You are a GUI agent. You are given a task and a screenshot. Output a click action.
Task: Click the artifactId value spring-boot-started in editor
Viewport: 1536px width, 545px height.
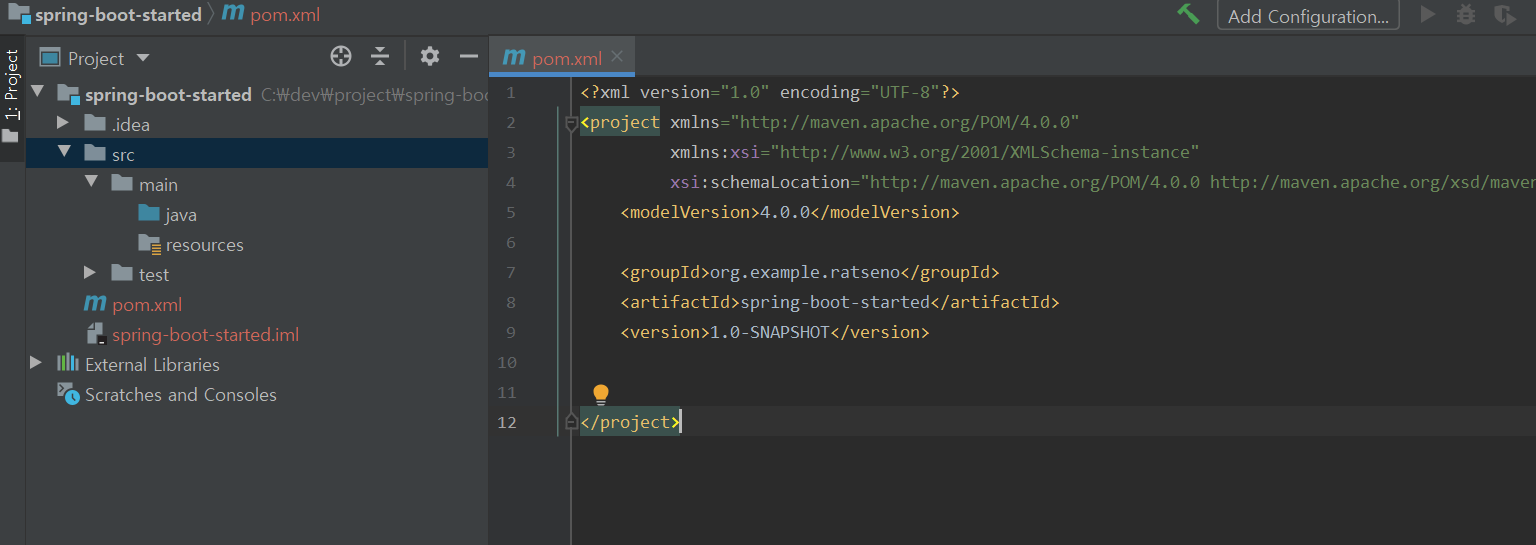[x=835, y=302]
